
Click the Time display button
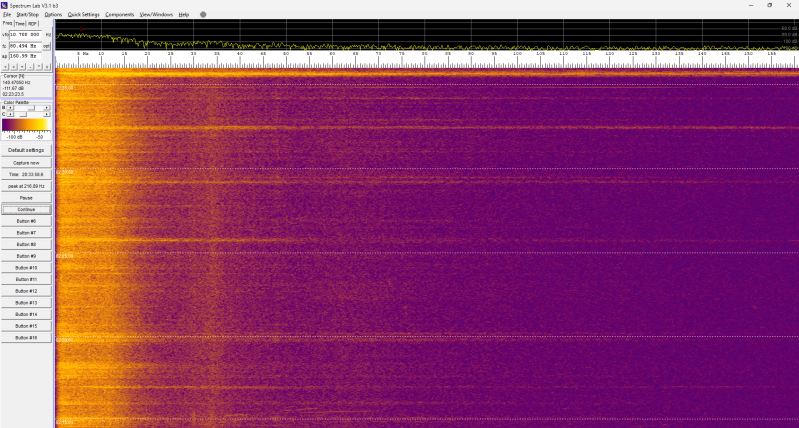coord(26,174)
